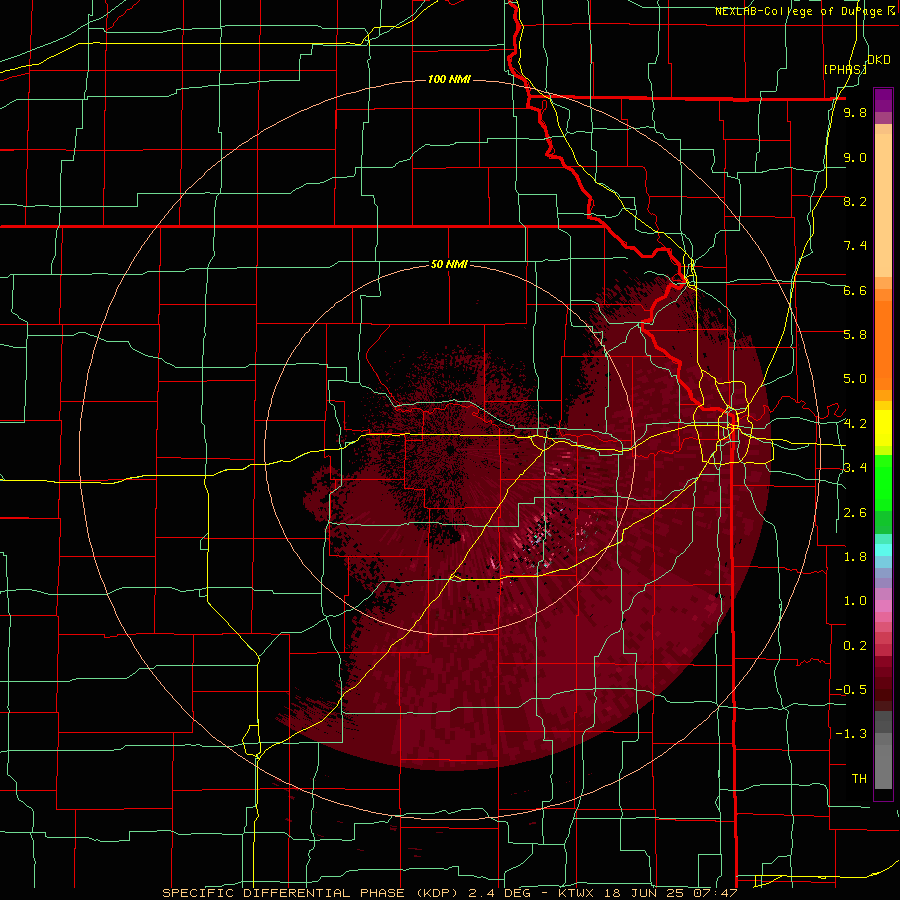This screenshot has height=900, width=900.
Task: Click the 4.2 value on the color scale
Action: coord(855,424)
